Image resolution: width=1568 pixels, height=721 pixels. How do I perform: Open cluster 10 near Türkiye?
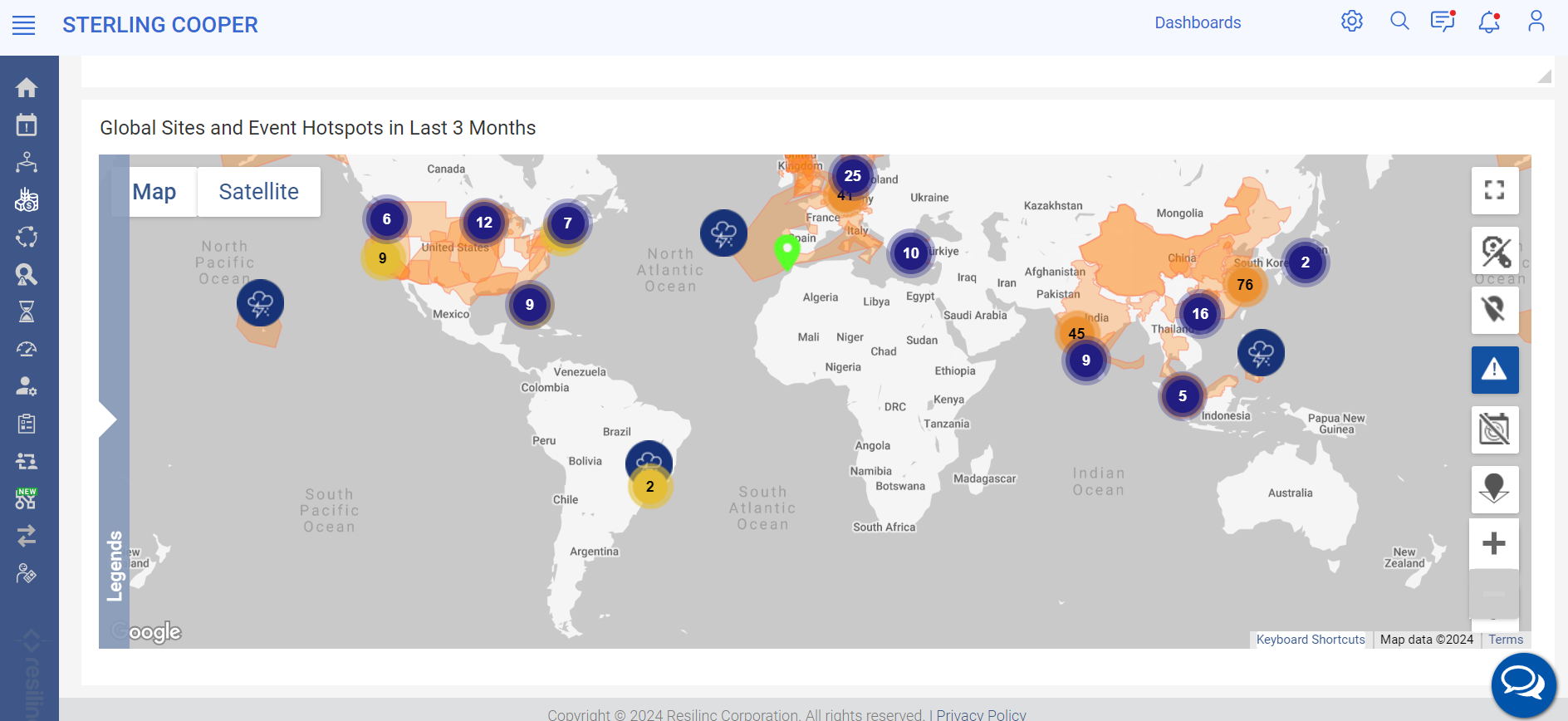(911, 253)
